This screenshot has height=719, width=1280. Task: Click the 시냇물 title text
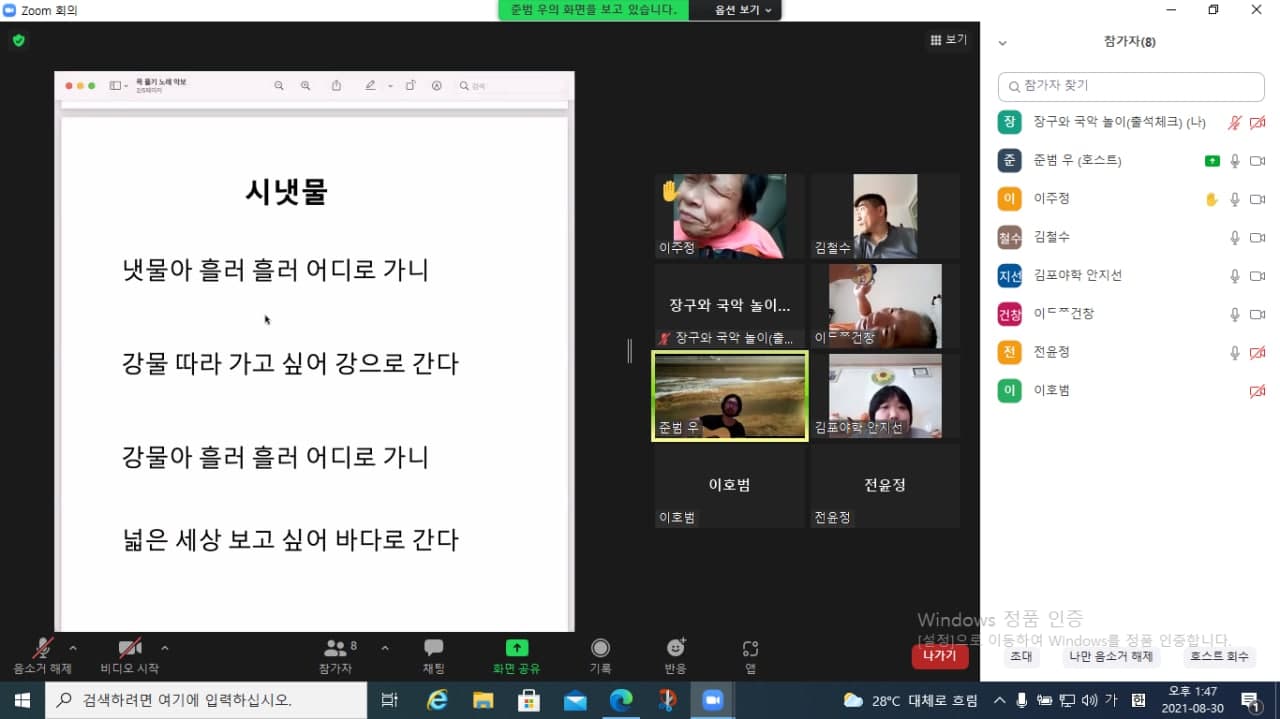coord(287,192)
